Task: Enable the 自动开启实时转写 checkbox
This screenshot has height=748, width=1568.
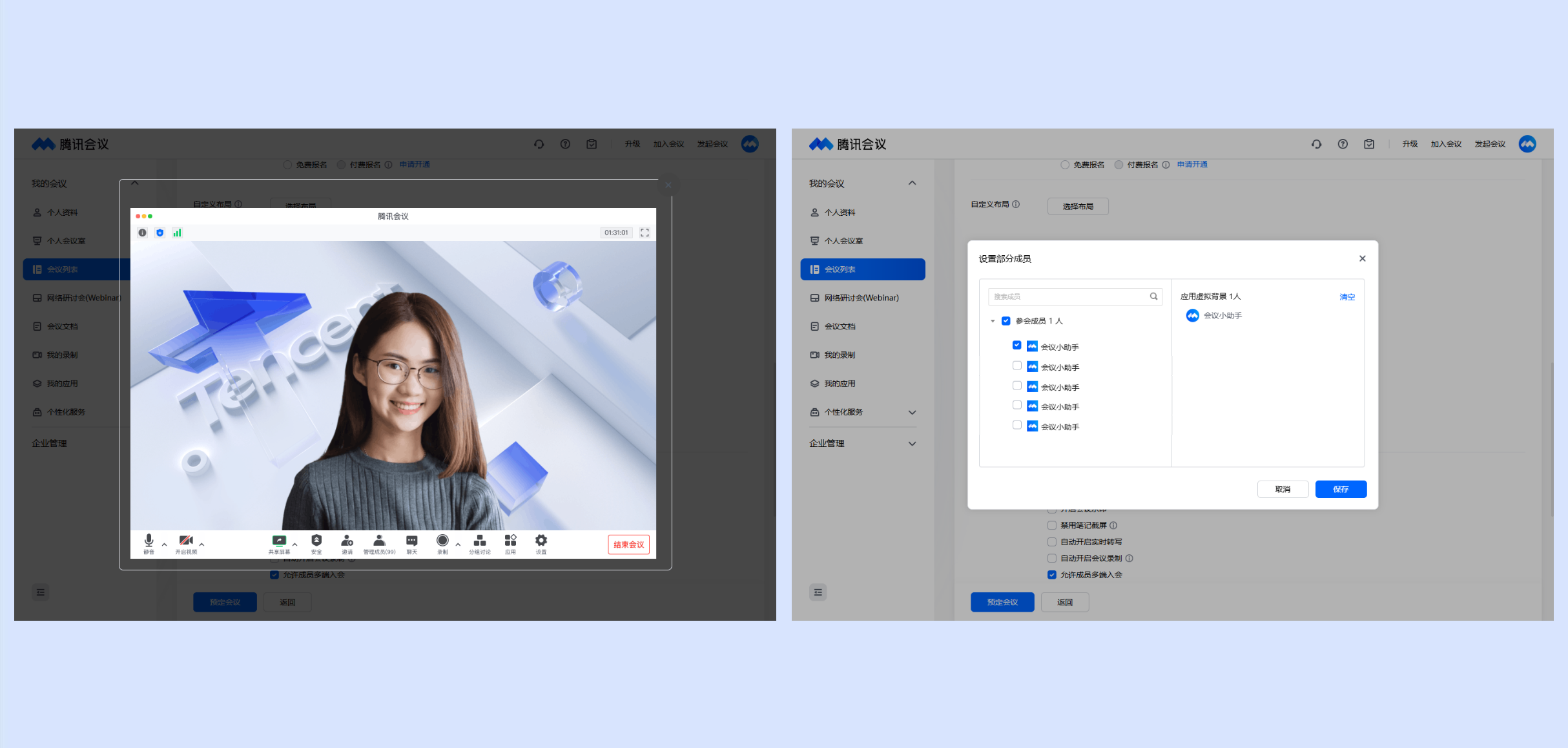Action: [1052, 542]
